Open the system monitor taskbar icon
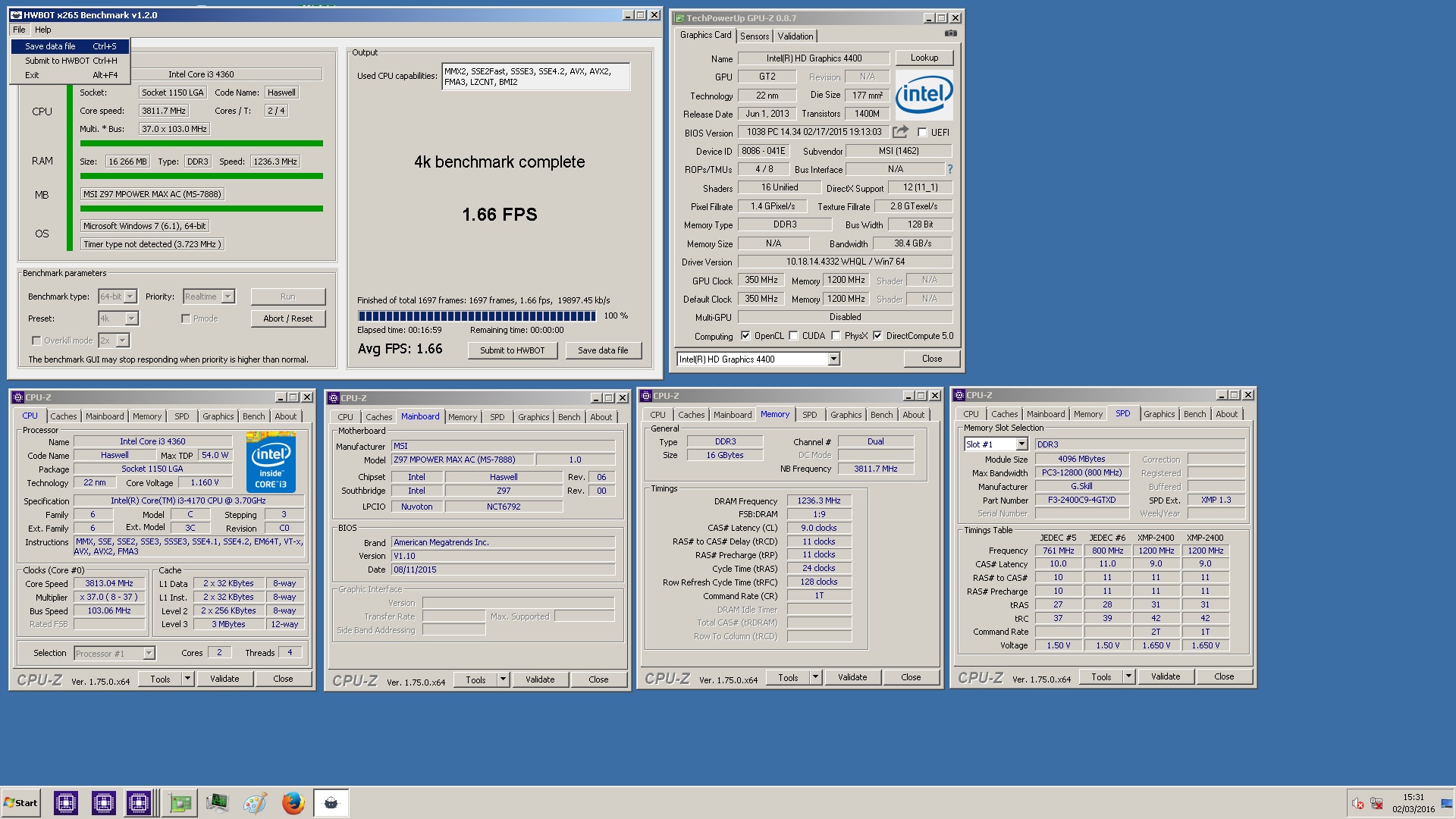1456x819 pixels. tap(218, 803)
